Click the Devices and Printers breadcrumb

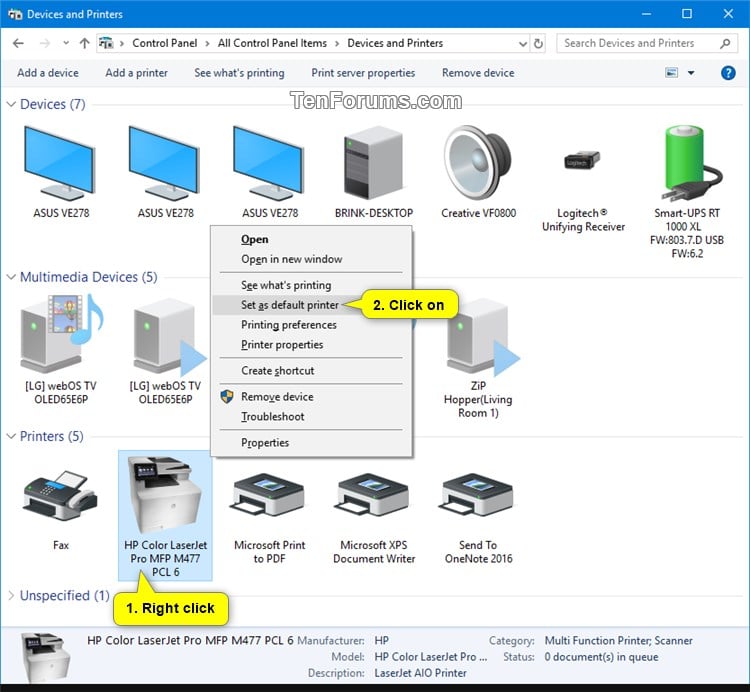[x=395, y=43]
